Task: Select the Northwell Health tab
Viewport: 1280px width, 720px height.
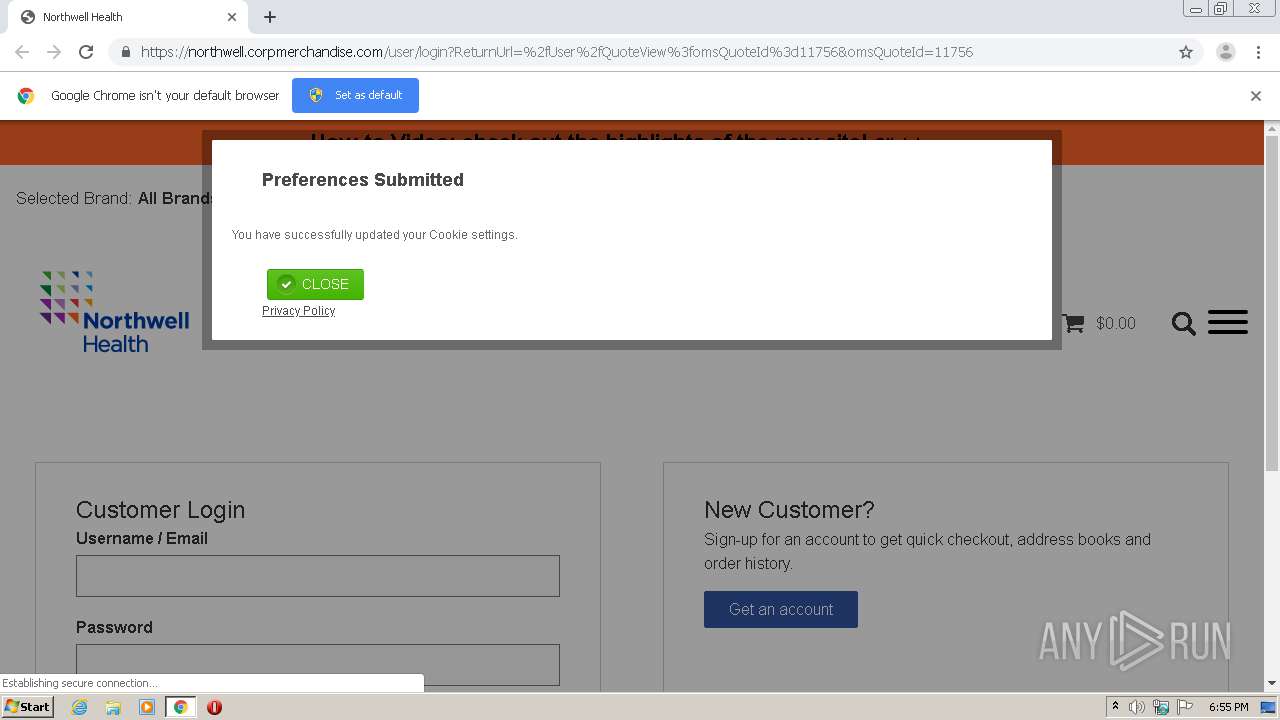Action: click(x=127, y=17)
